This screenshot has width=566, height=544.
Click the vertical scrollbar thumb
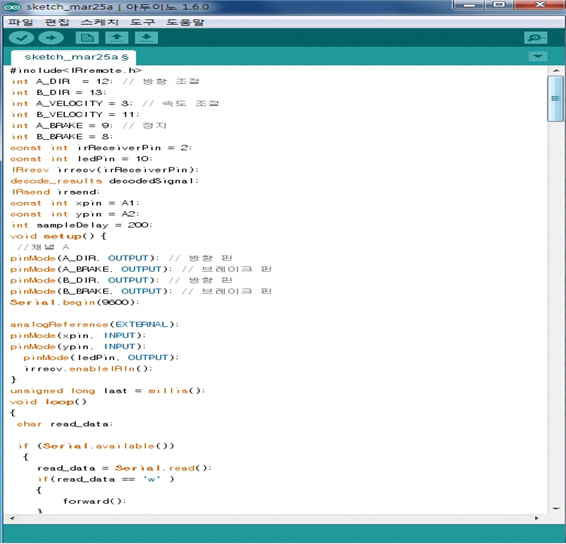555,99
